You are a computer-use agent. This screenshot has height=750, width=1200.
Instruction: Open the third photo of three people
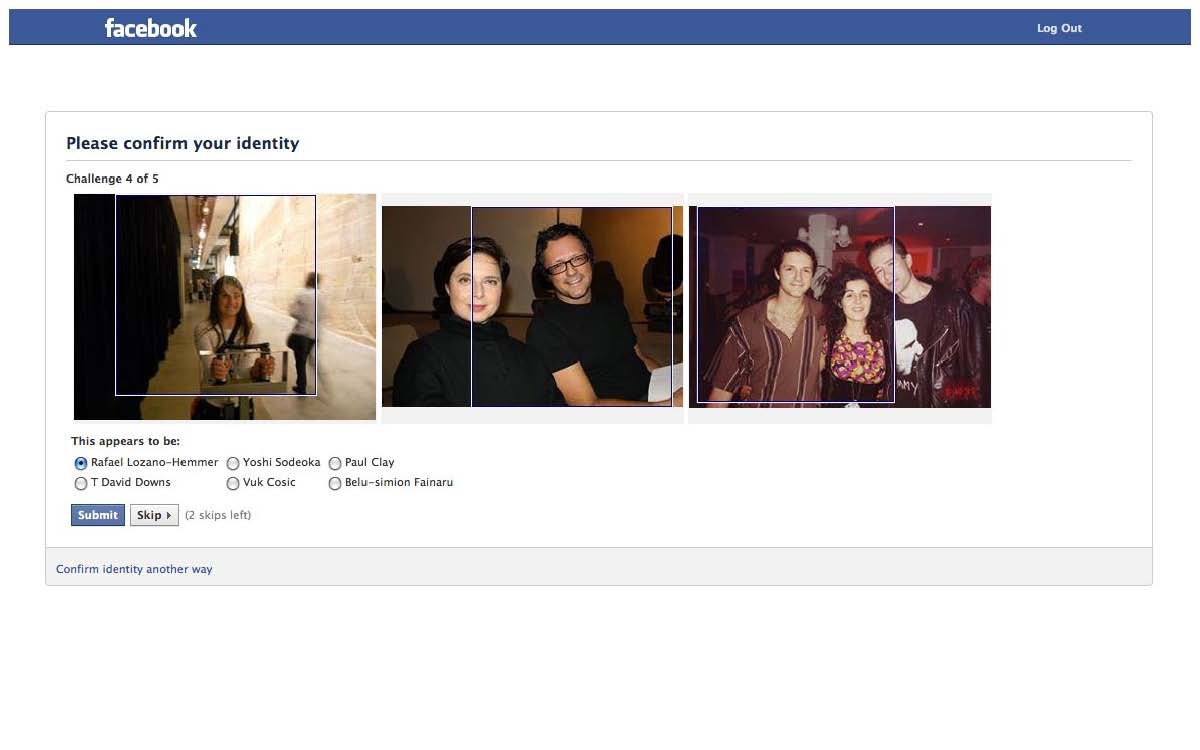click(840, 307)
